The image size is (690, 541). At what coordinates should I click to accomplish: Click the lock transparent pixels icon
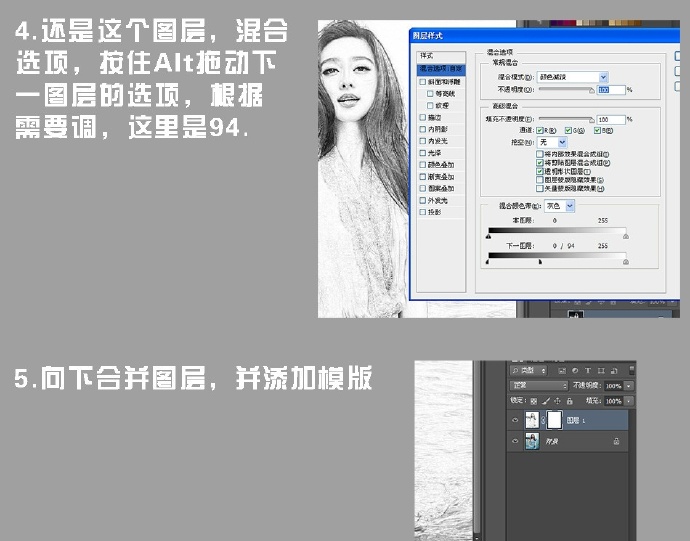[x=533, y=401]
